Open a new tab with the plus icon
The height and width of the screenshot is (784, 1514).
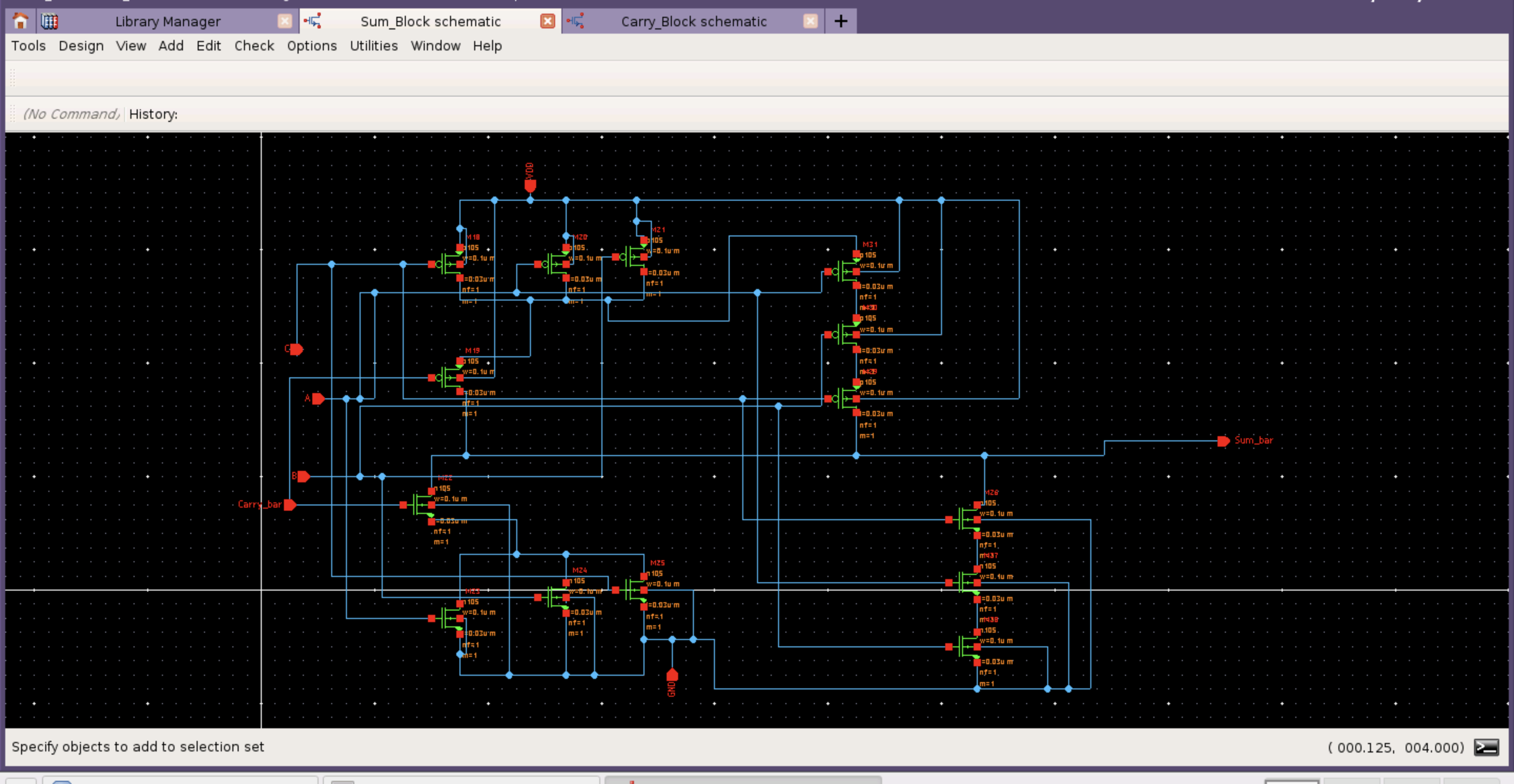click(x=840, y=21)
